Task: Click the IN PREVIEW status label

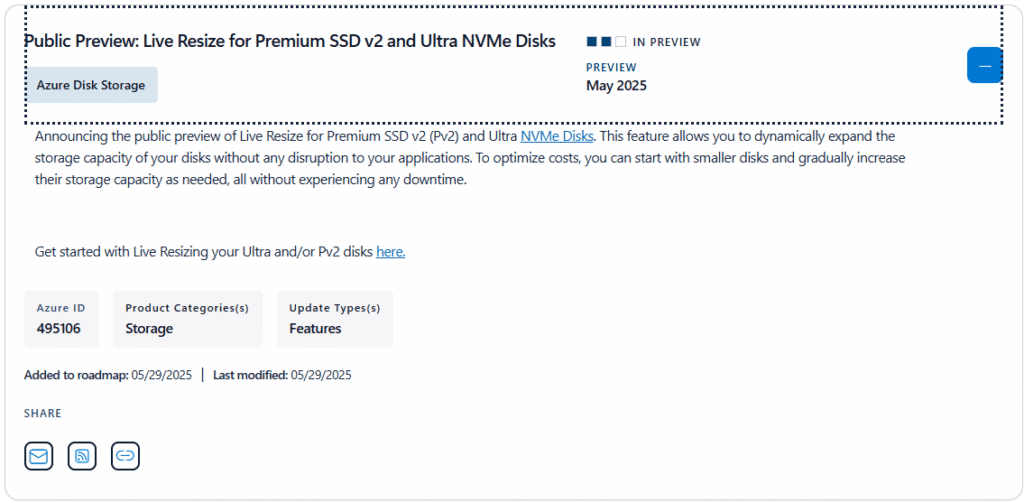Action: [667, 42]
